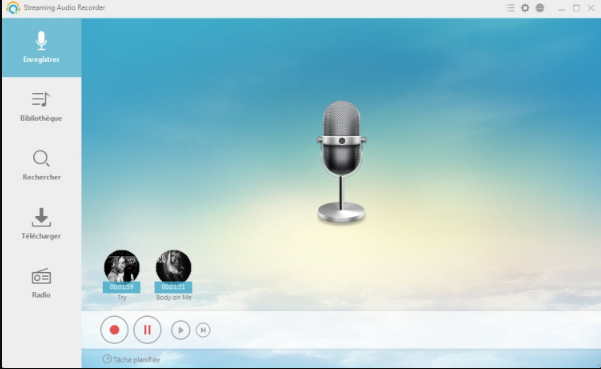Skip to the next track button
Viewport: 601px width, 369px height.
203,330
